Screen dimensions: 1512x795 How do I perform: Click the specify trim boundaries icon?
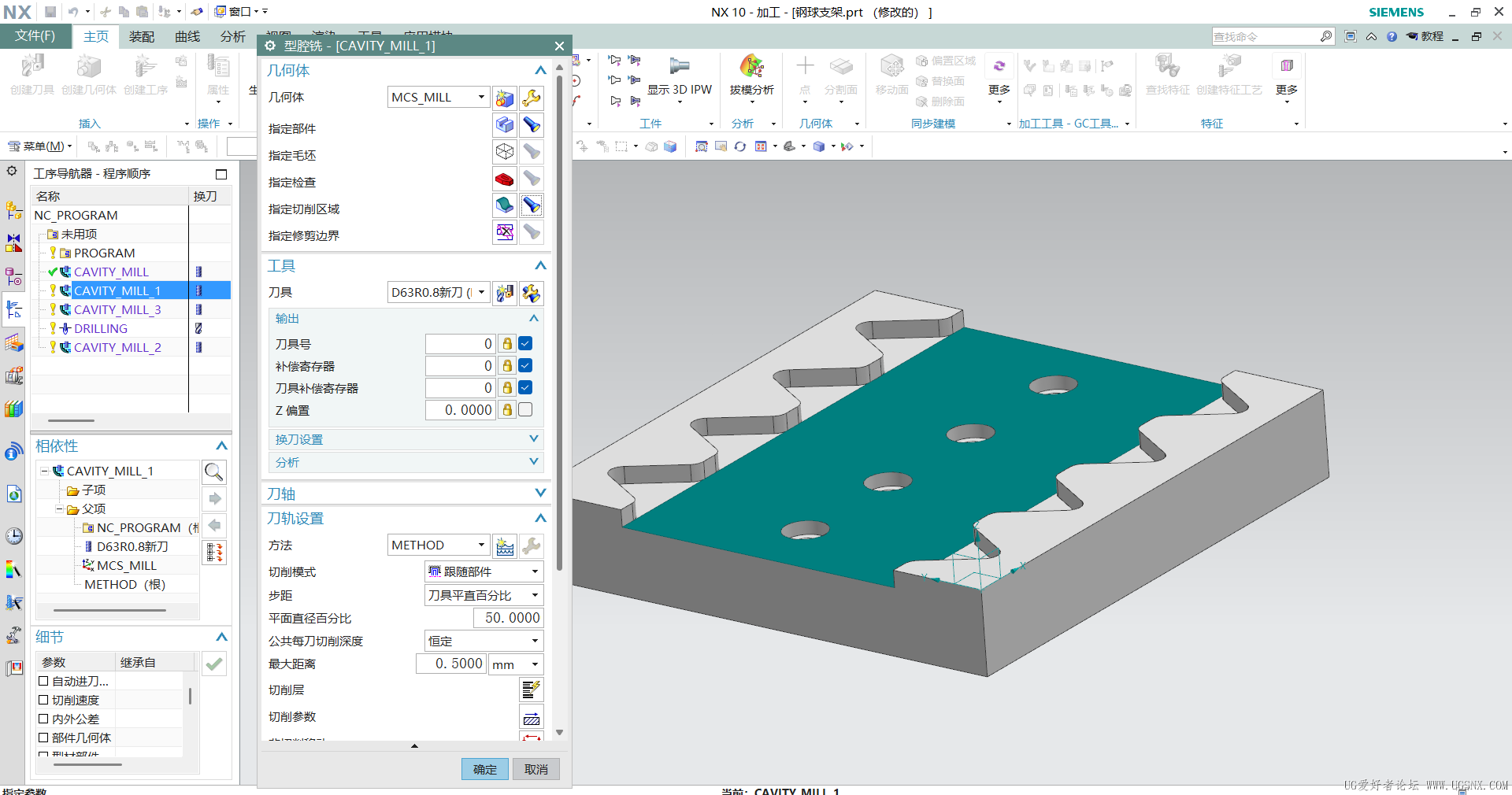[505, 233]
